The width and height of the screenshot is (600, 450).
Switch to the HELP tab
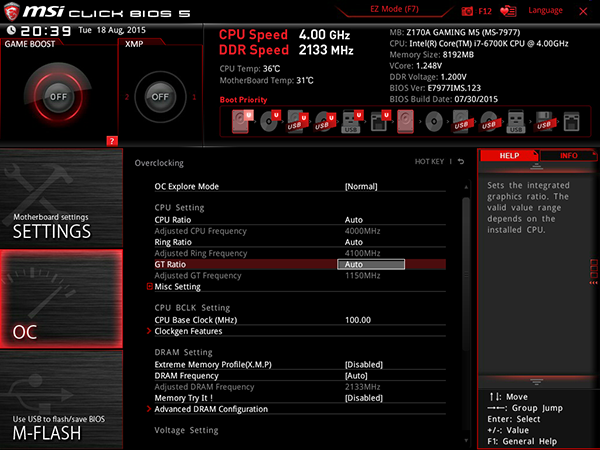point(509,156)
